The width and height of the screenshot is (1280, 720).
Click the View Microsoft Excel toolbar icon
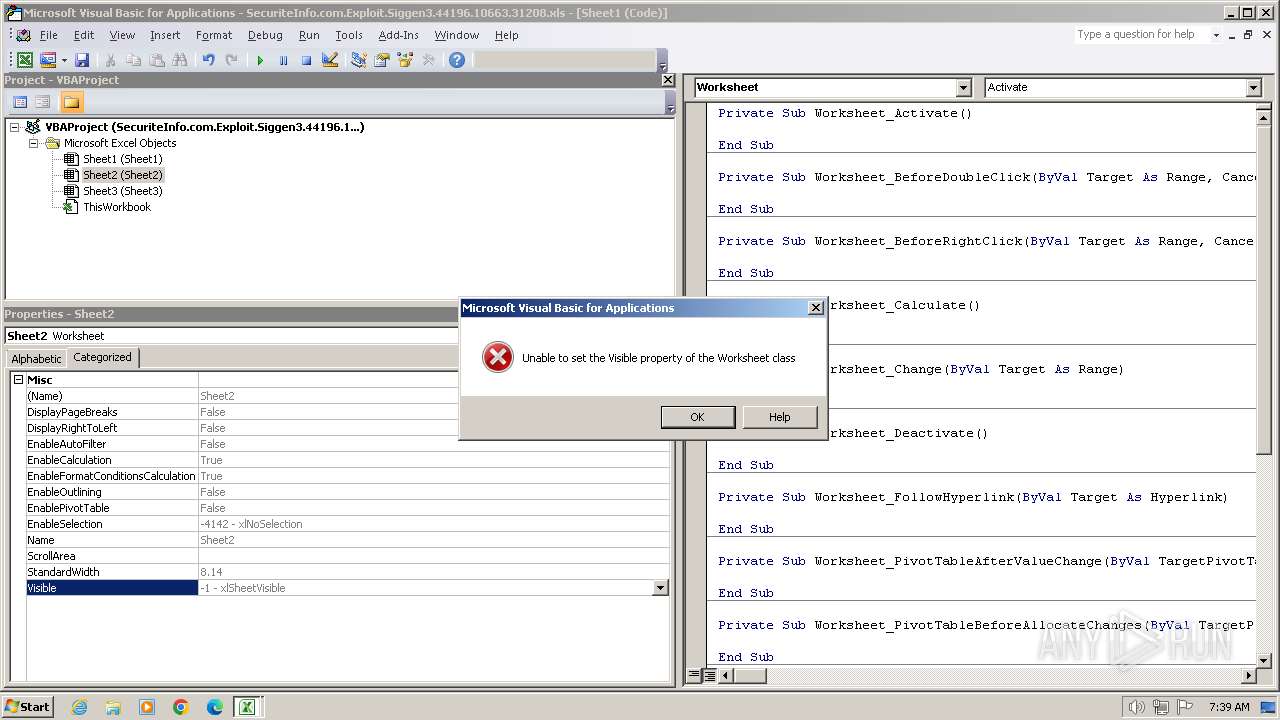pyautogui.click(x=25, y=60)
